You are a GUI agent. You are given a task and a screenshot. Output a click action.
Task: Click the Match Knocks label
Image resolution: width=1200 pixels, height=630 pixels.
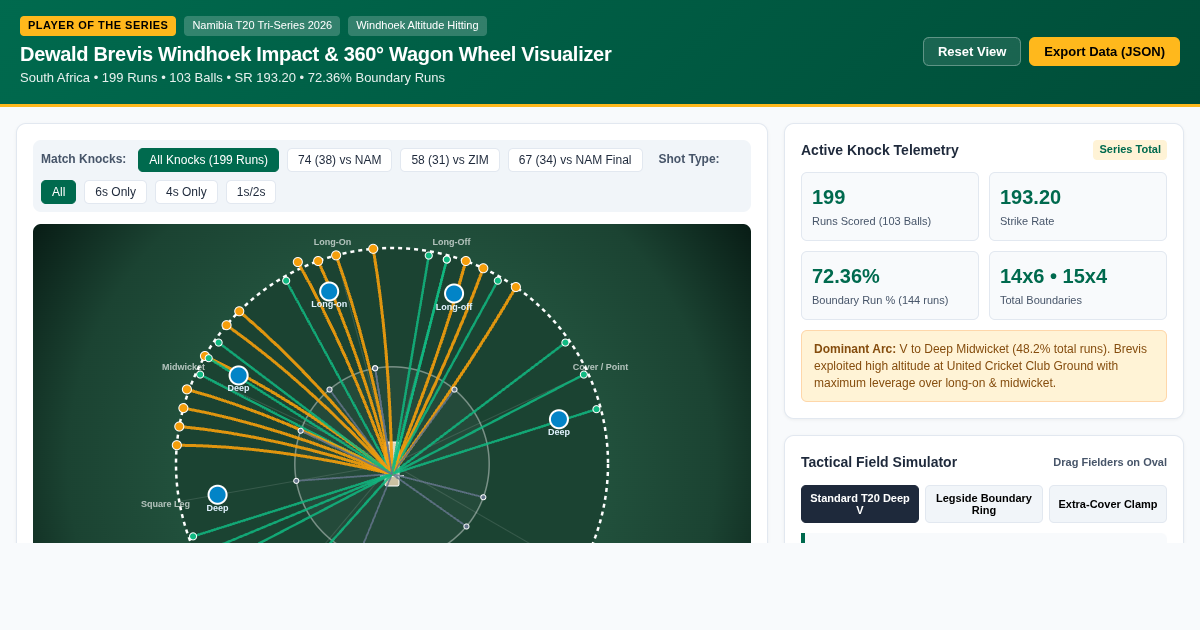point(84,159)
